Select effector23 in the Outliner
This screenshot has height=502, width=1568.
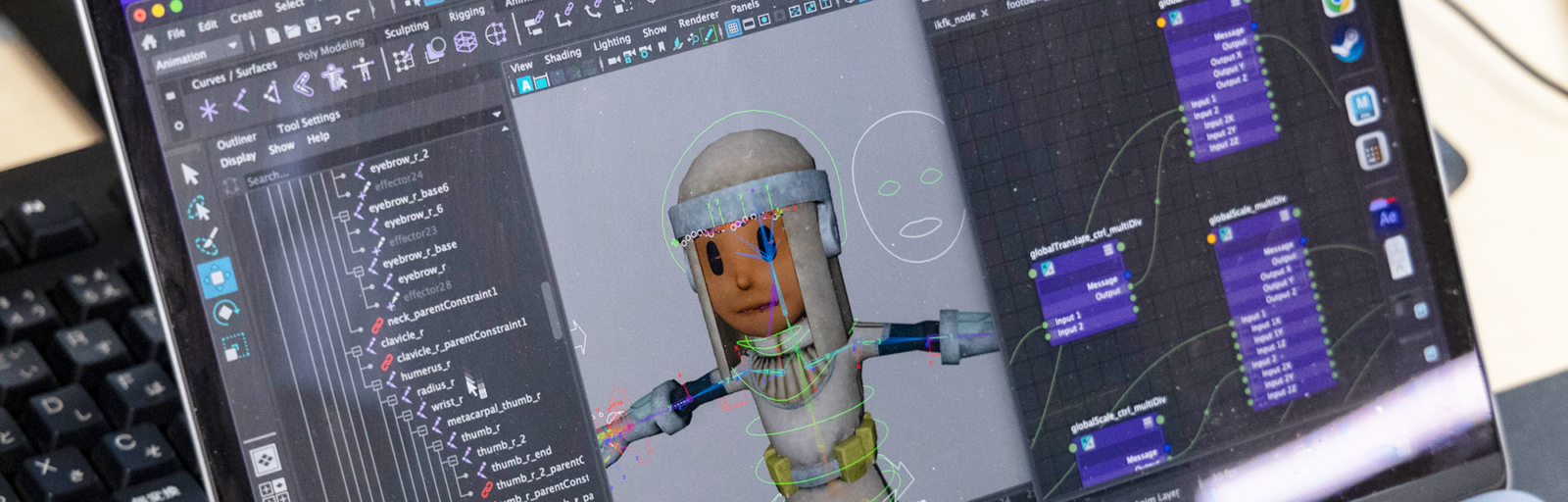point(414,235)
